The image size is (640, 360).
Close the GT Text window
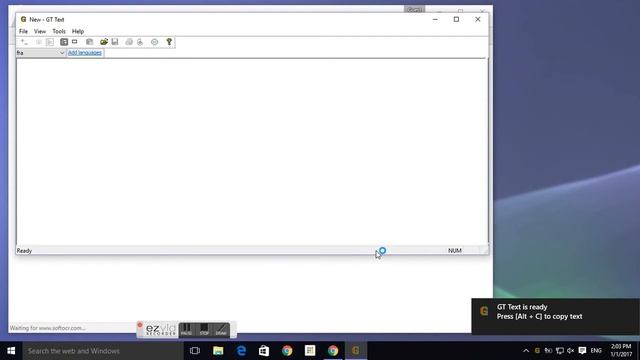coord(478,19)
